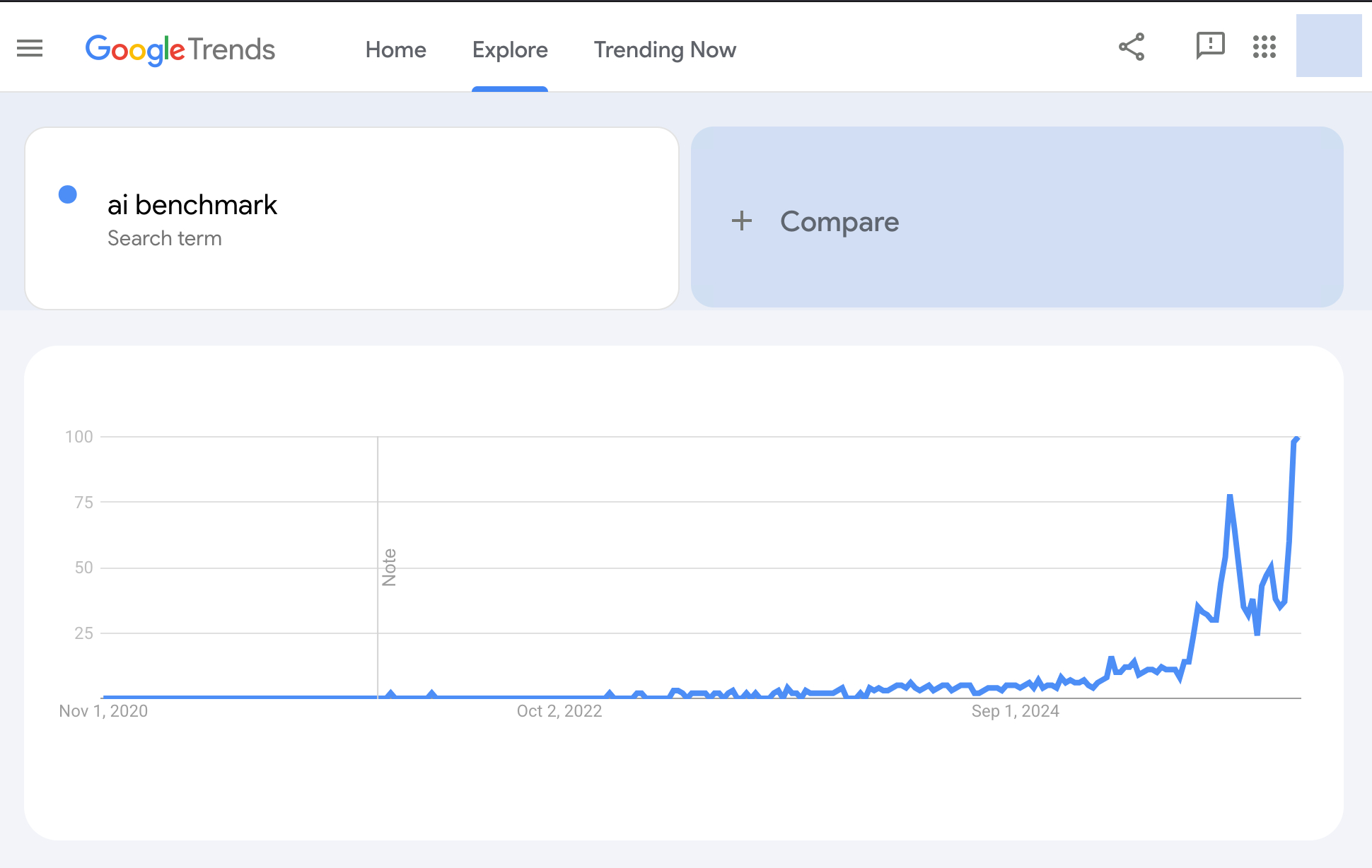Click the Oct 2, 2022 axis label

559,711
